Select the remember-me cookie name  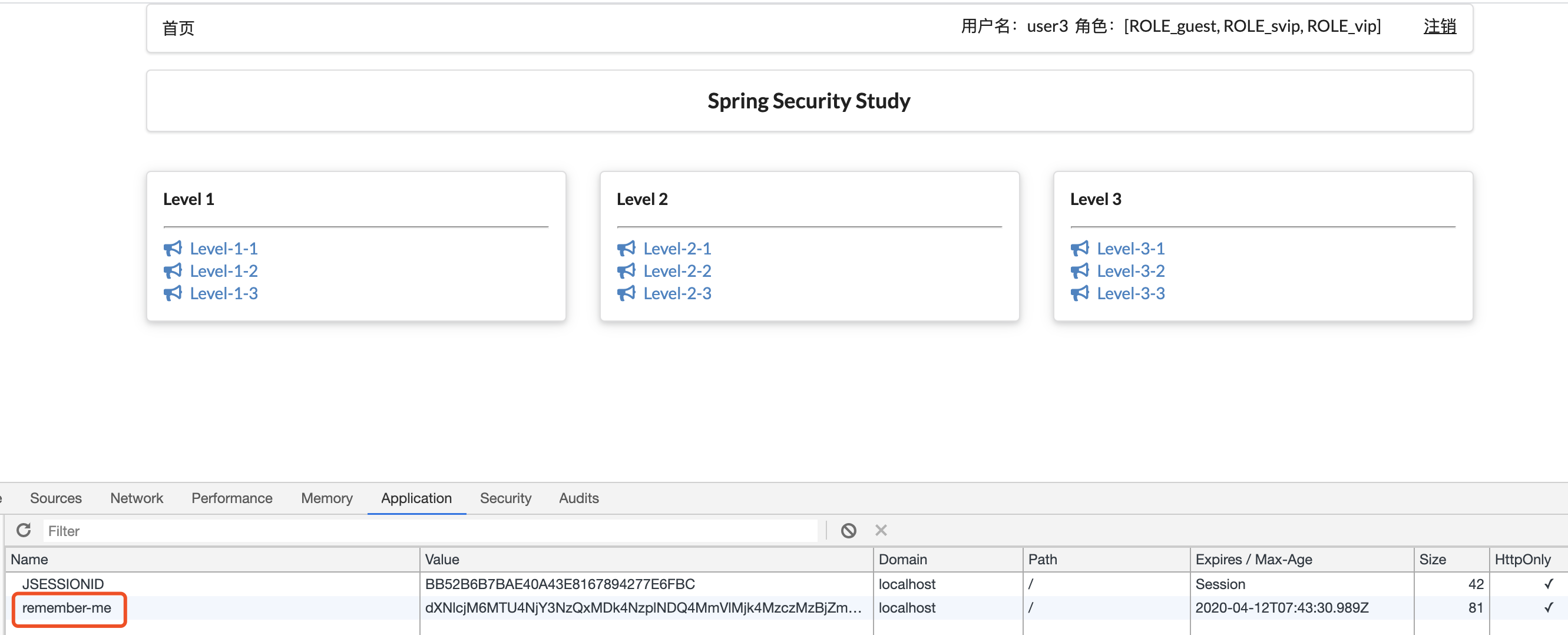click(x=67, y=607)
